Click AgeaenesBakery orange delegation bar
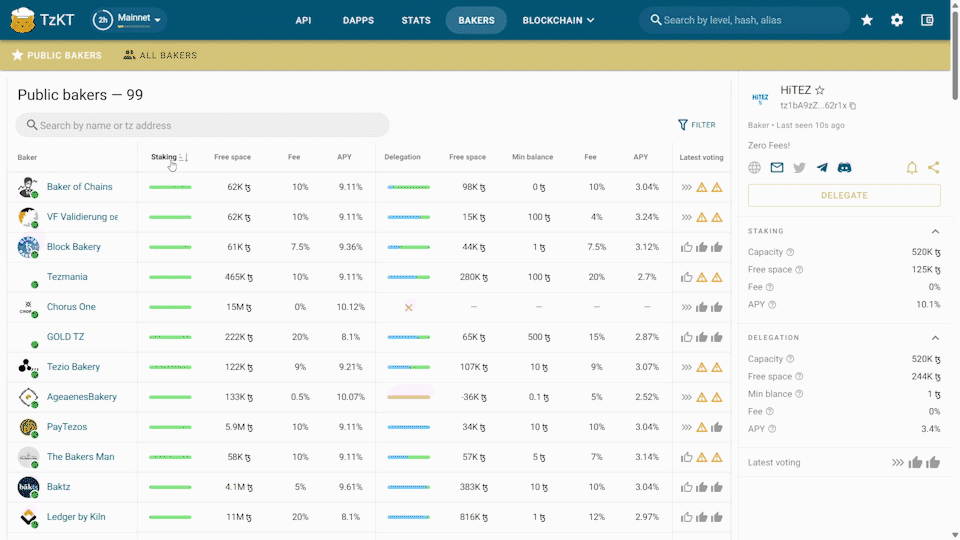 (x=408, y=397)
